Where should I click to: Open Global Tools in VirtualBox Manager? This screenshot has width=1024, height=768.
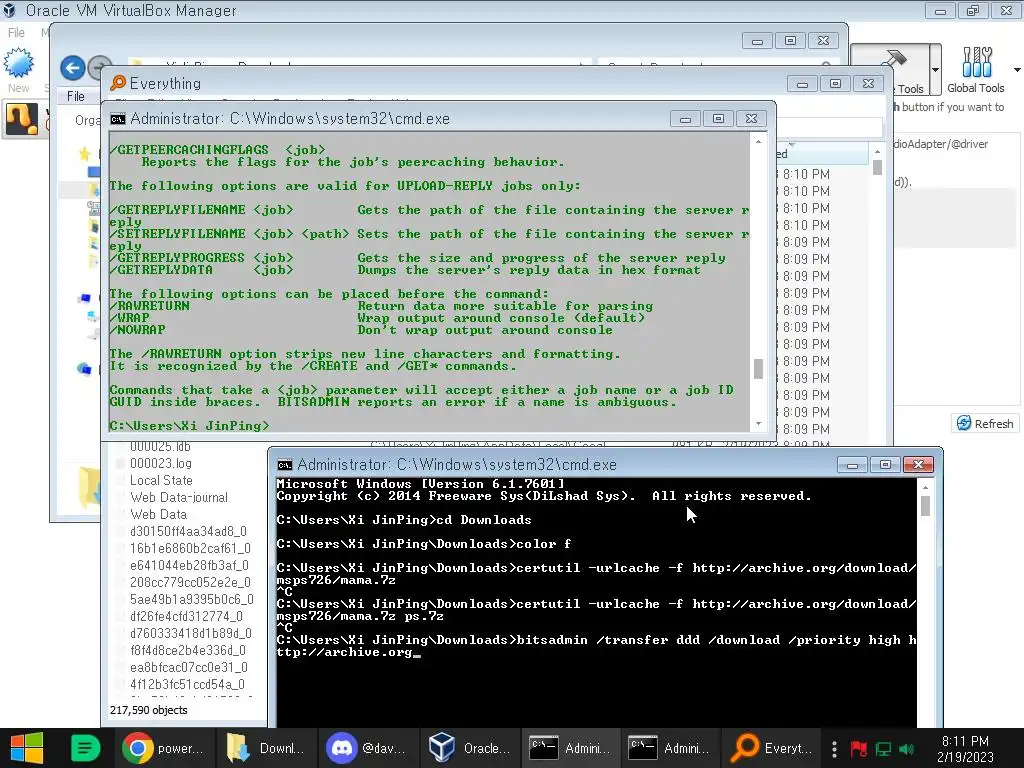(x=976, y=70)
